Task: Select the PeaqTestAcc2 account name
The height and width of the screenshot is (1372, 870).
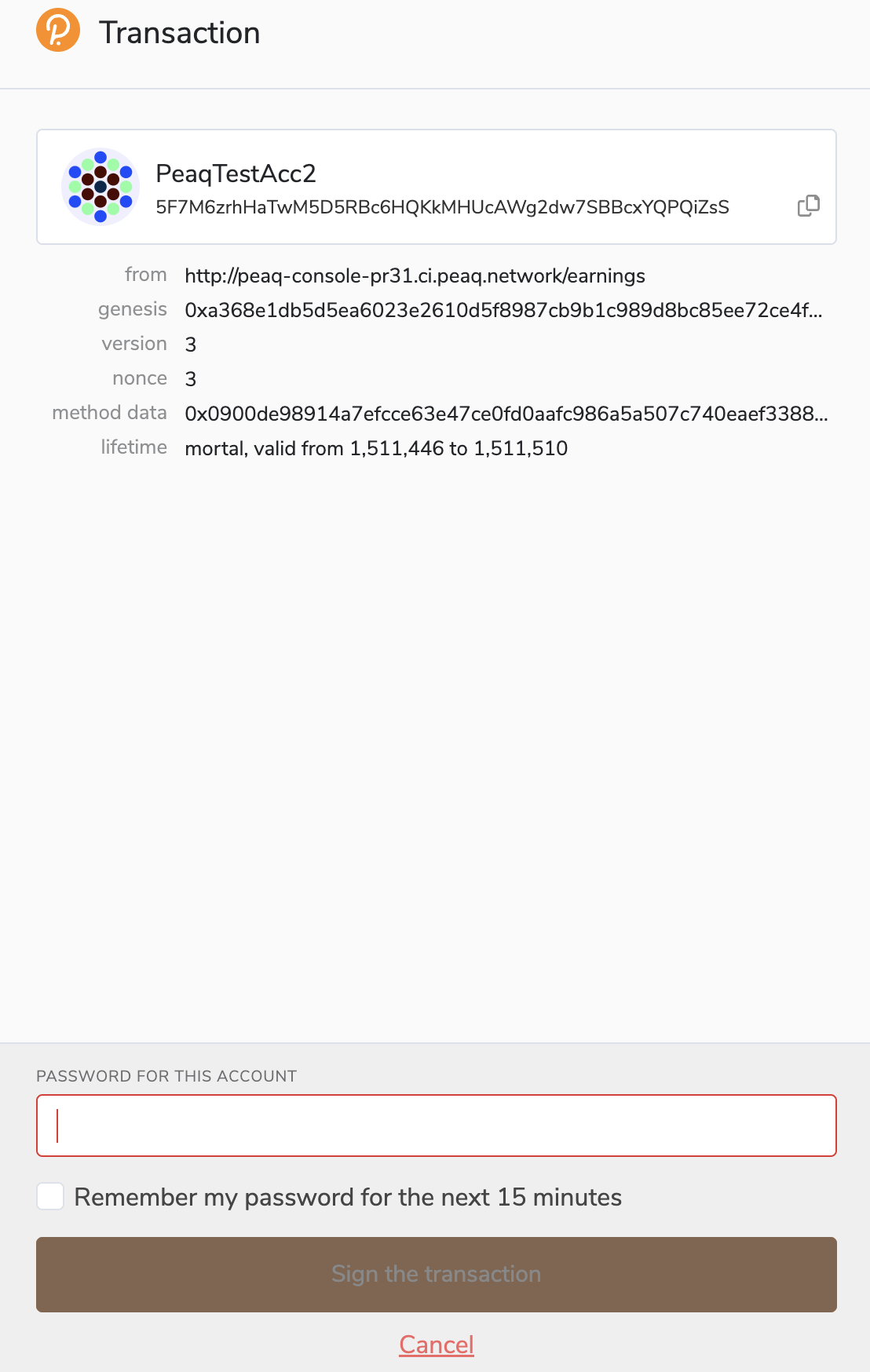Action: [x=236, y=173]
